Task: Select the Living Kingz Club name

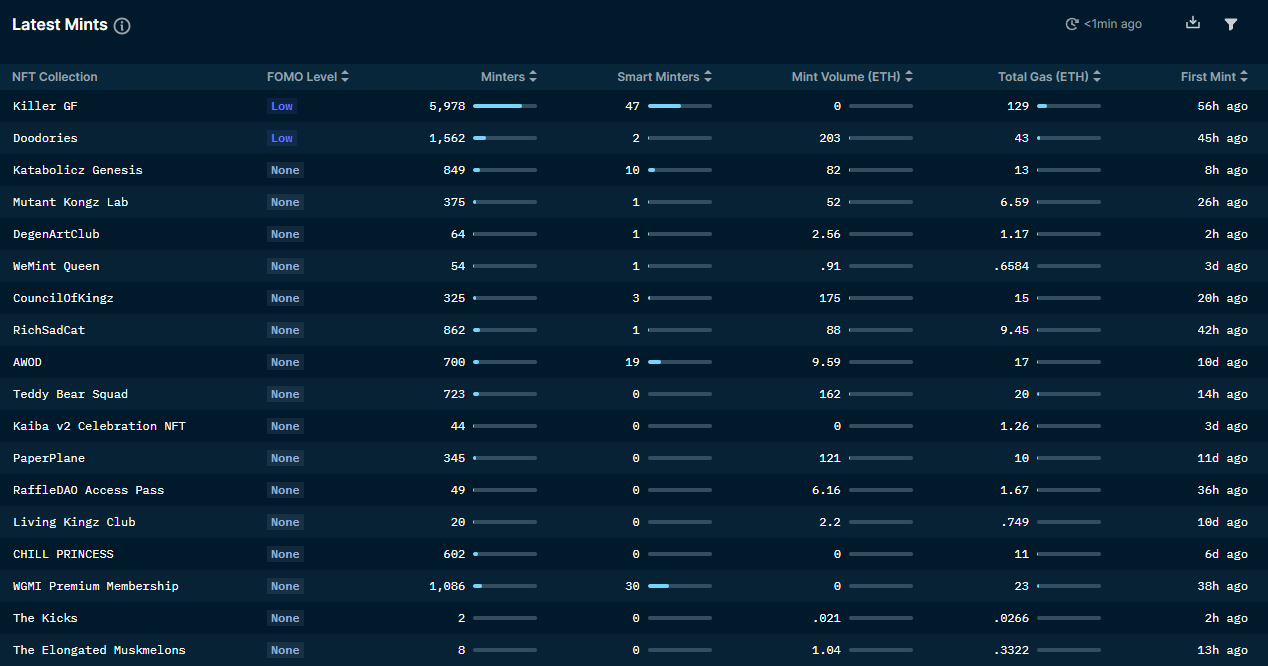Action: [x=74, y=522]
